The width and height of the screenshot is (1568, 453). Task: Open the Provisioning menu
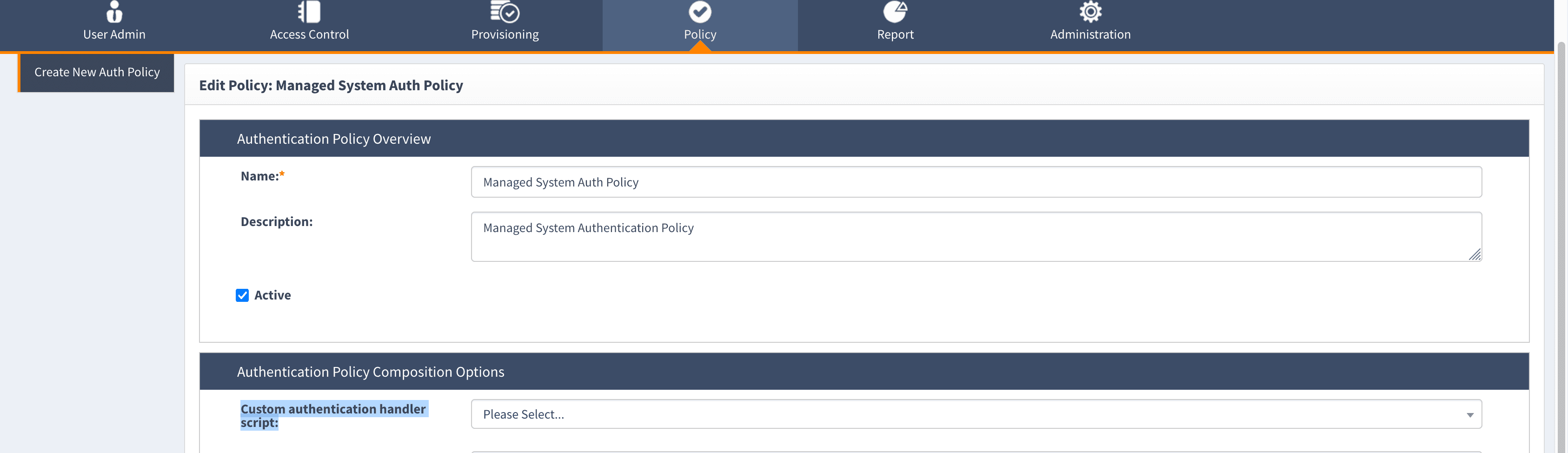point(505,26)
